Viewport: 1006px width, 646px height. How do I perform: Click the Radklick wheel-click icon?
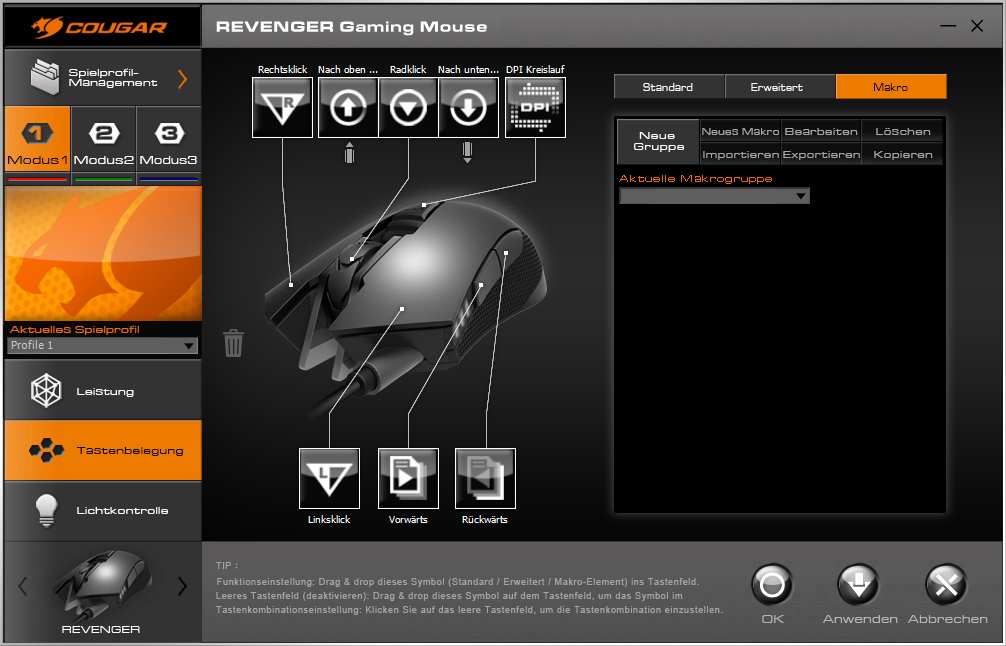408,107
